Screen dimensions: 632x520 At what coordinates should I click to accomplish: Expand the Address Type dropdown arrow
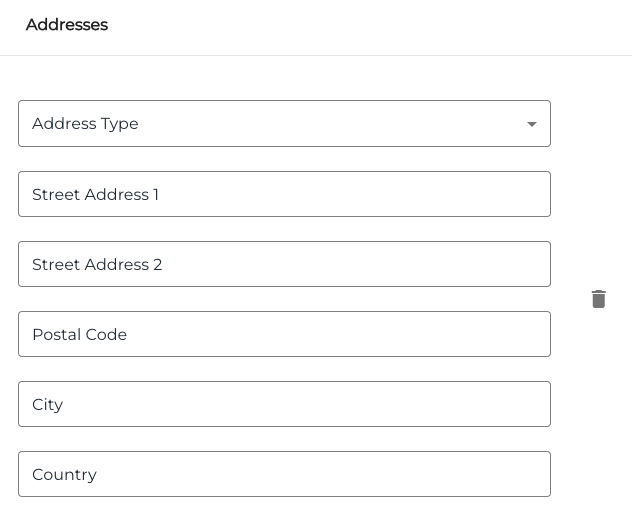(x=532, y=124)
